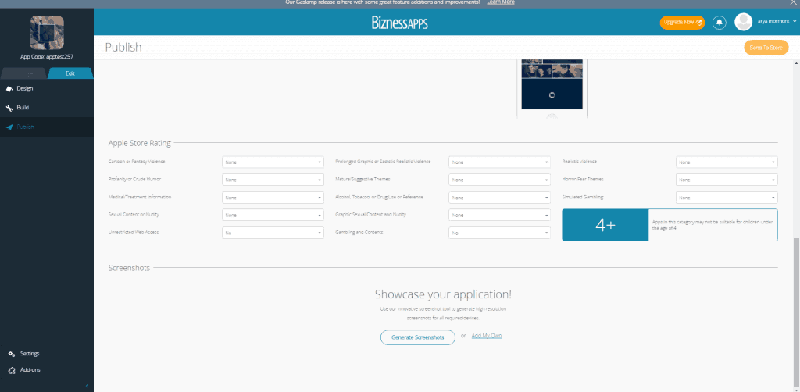Screen dimensions: 800x392
Task: Open Simulated Gambling dropdown
Action: 727,197
